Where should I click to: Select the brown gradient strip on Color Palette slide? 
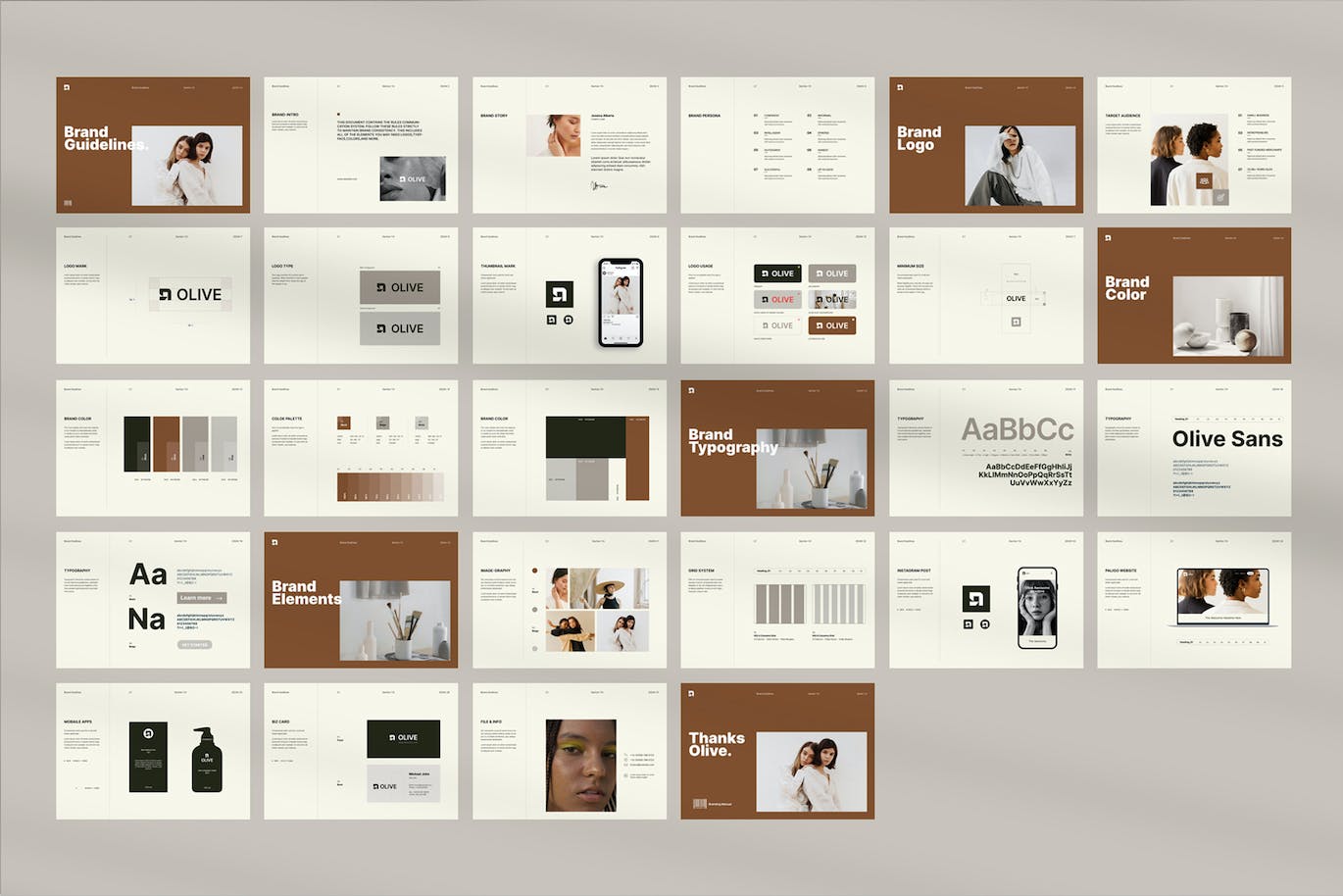[x=389, y=485]
